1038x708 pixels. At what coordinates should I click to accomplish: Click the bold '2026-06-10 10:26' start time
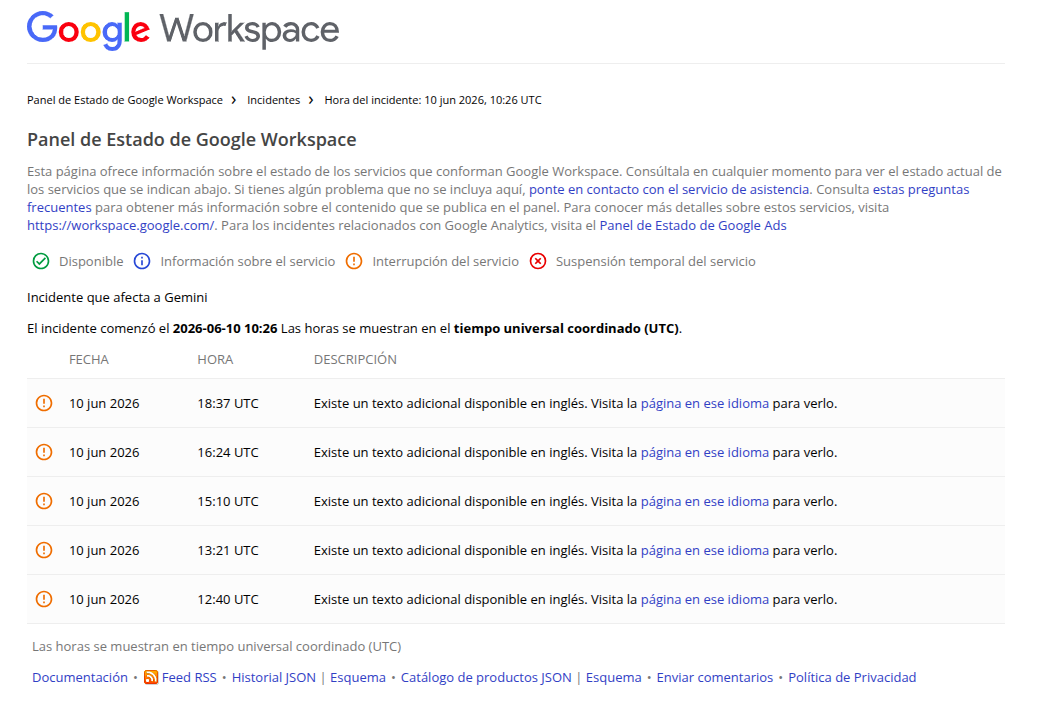tap(225, 329)
